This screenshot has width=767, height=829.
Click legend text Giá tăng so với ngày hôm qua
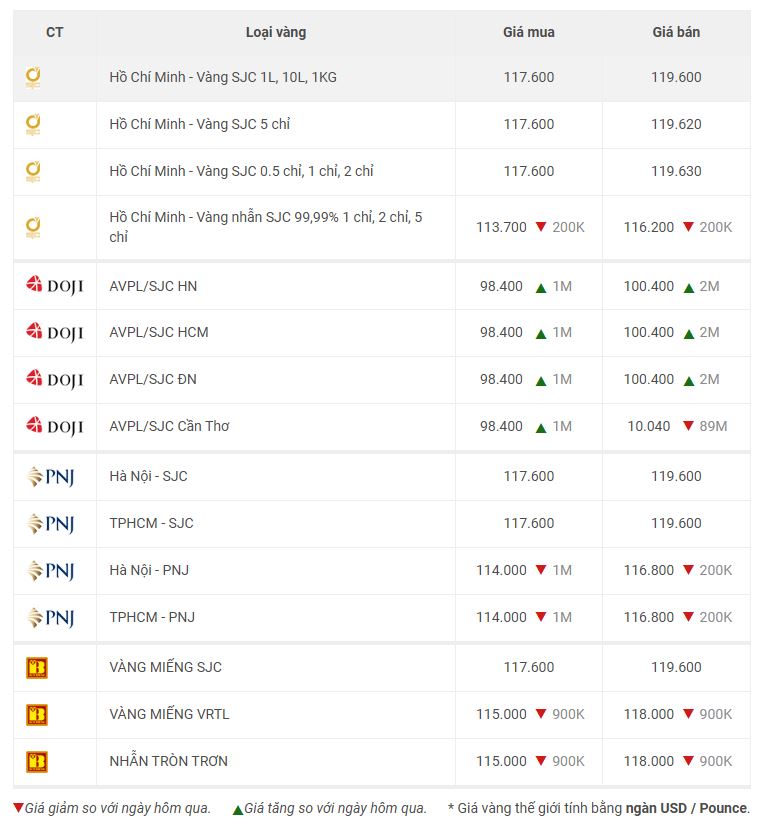coord(335,808)
